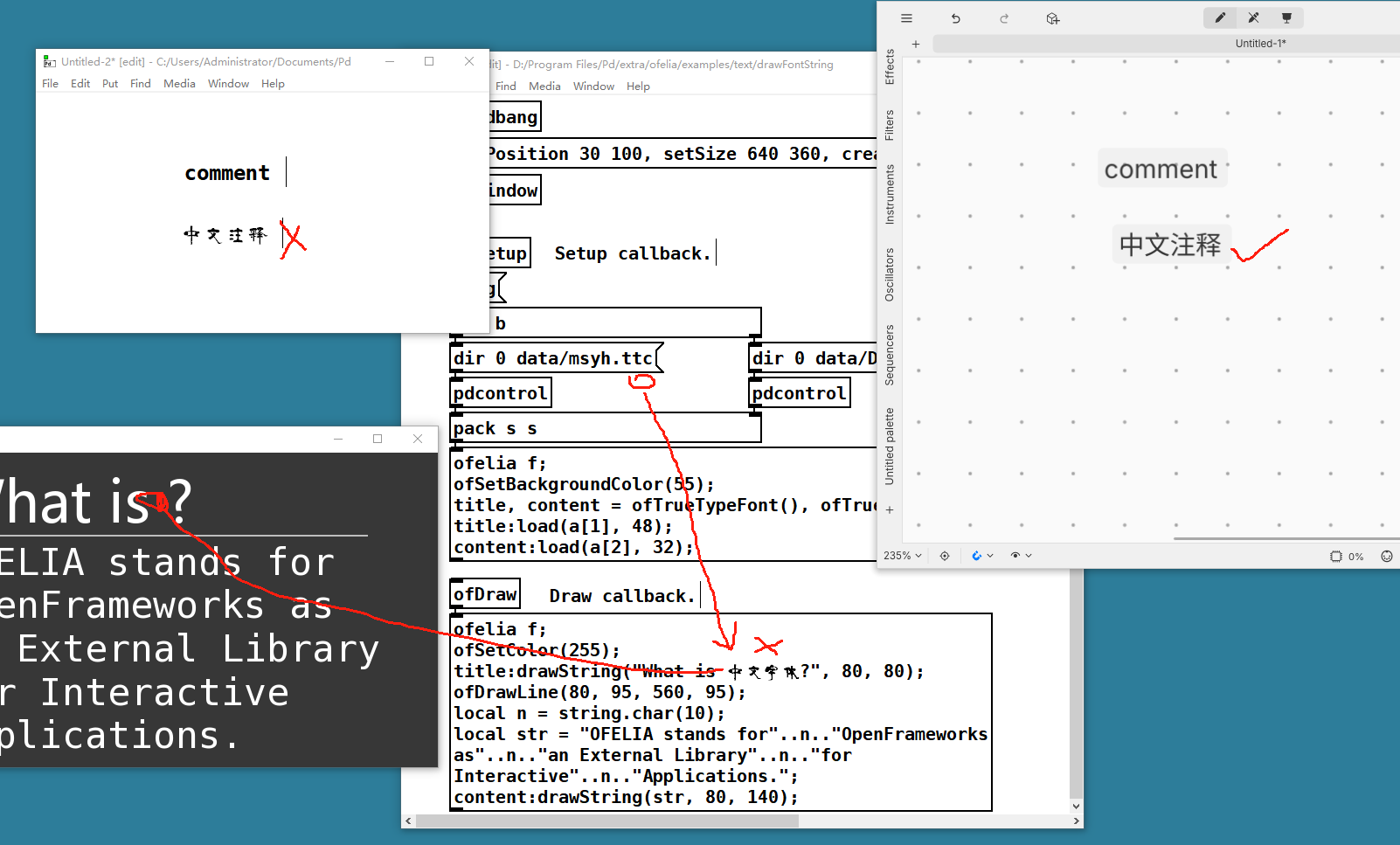Open the MIDI connector icon in status bar
This screenshot has height=845, width=1400.
pos(1387,557)
